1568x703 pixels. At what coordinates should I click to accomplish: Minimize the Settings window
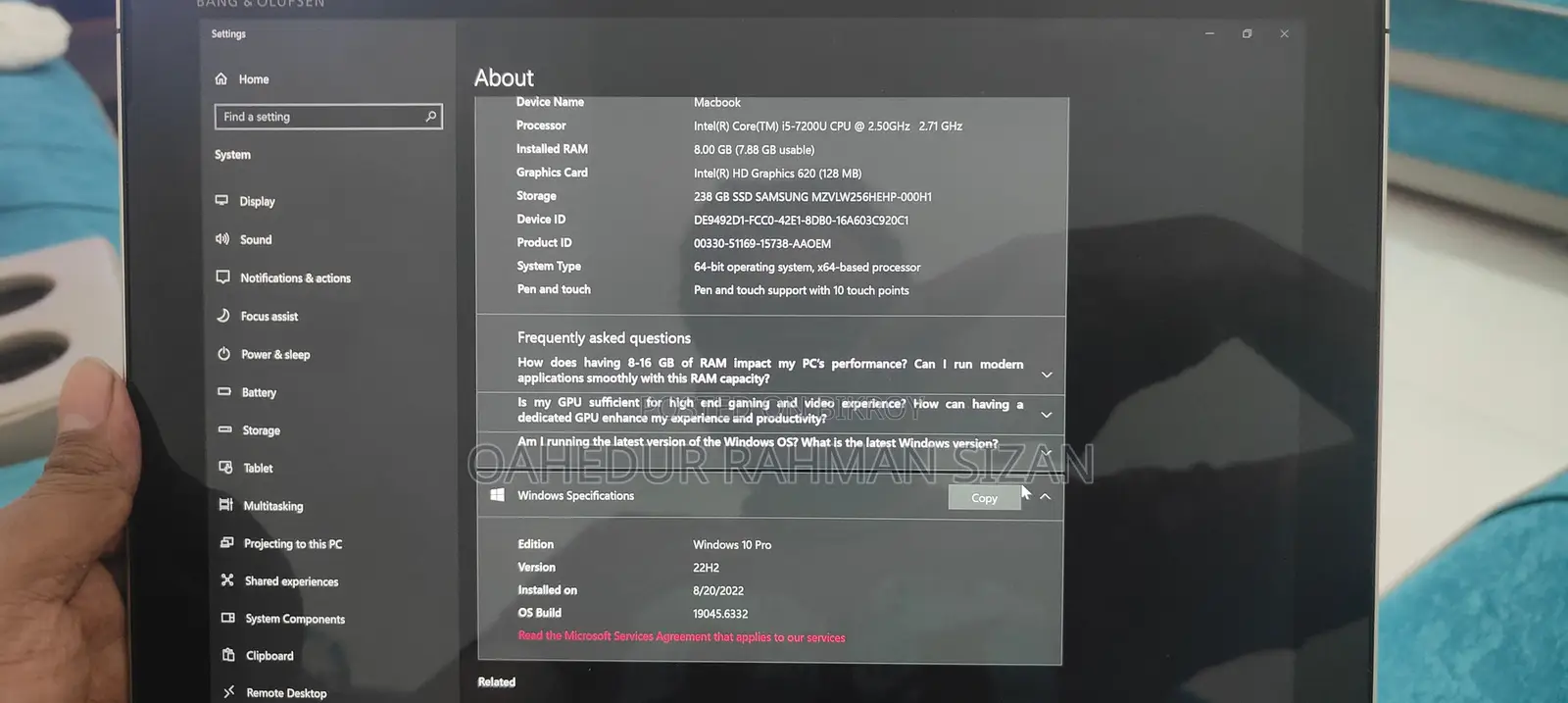(x=1209, y=33)
